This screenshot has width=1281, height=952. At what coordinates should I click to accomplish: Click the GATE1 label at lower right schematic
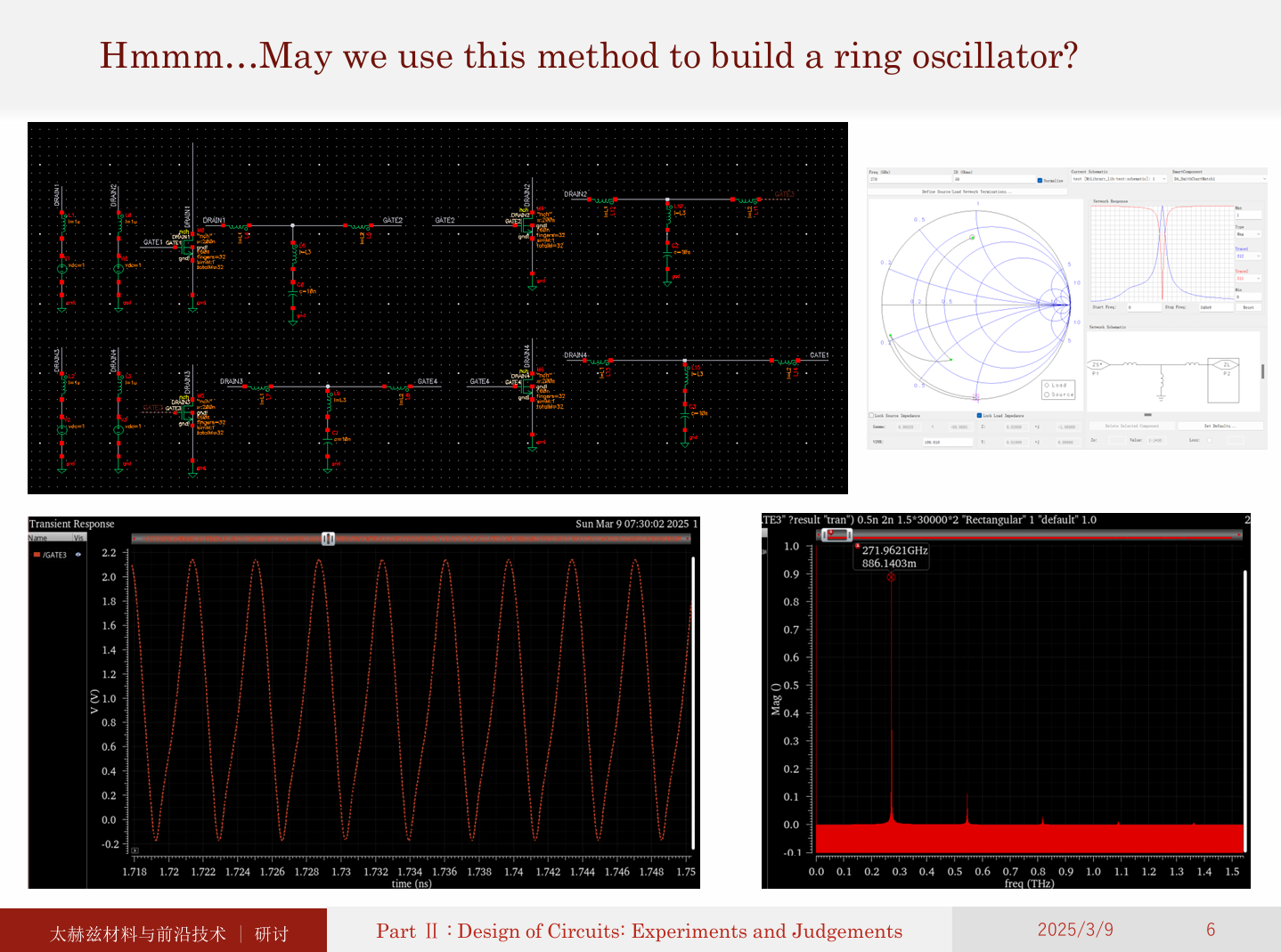pyautogui.click(x=819, y=355)
